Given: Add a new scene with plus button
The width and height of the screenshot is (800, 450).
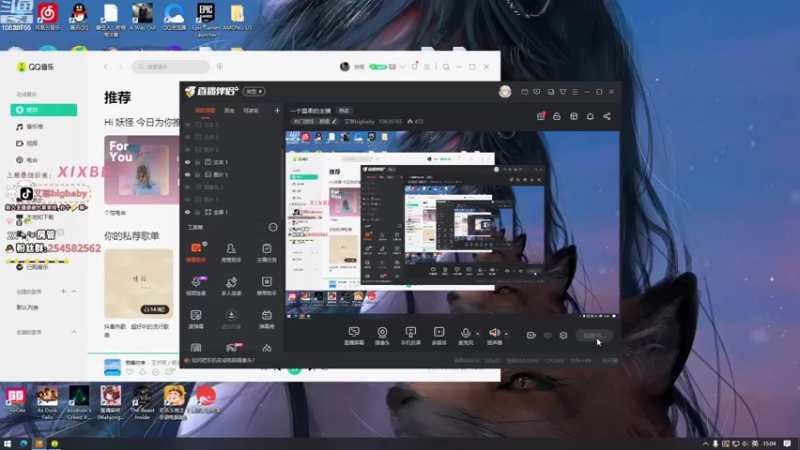Looking at the screenshot, I should [x=277, y=110].
